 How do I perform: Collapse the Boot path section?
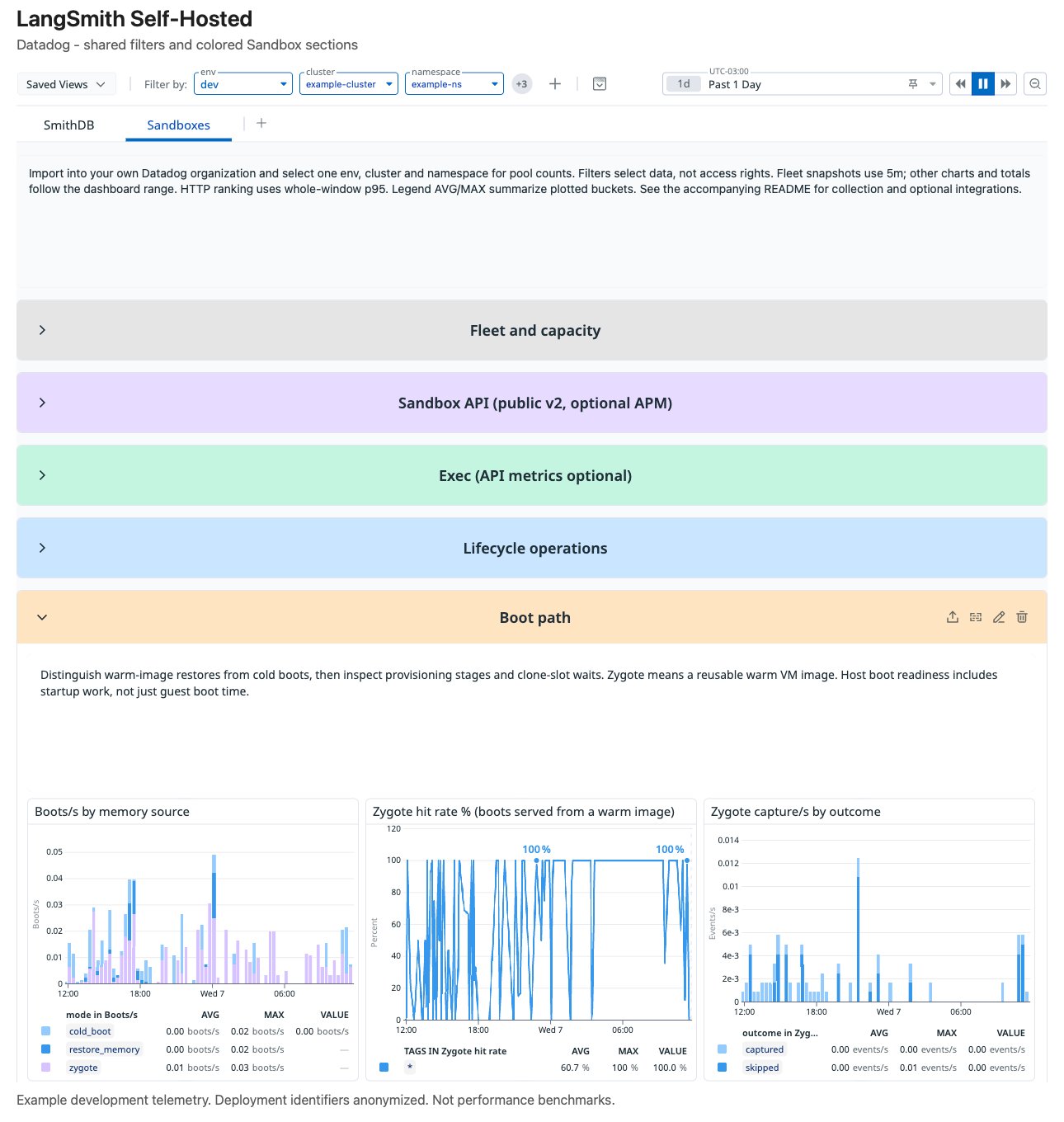point(42,617)
